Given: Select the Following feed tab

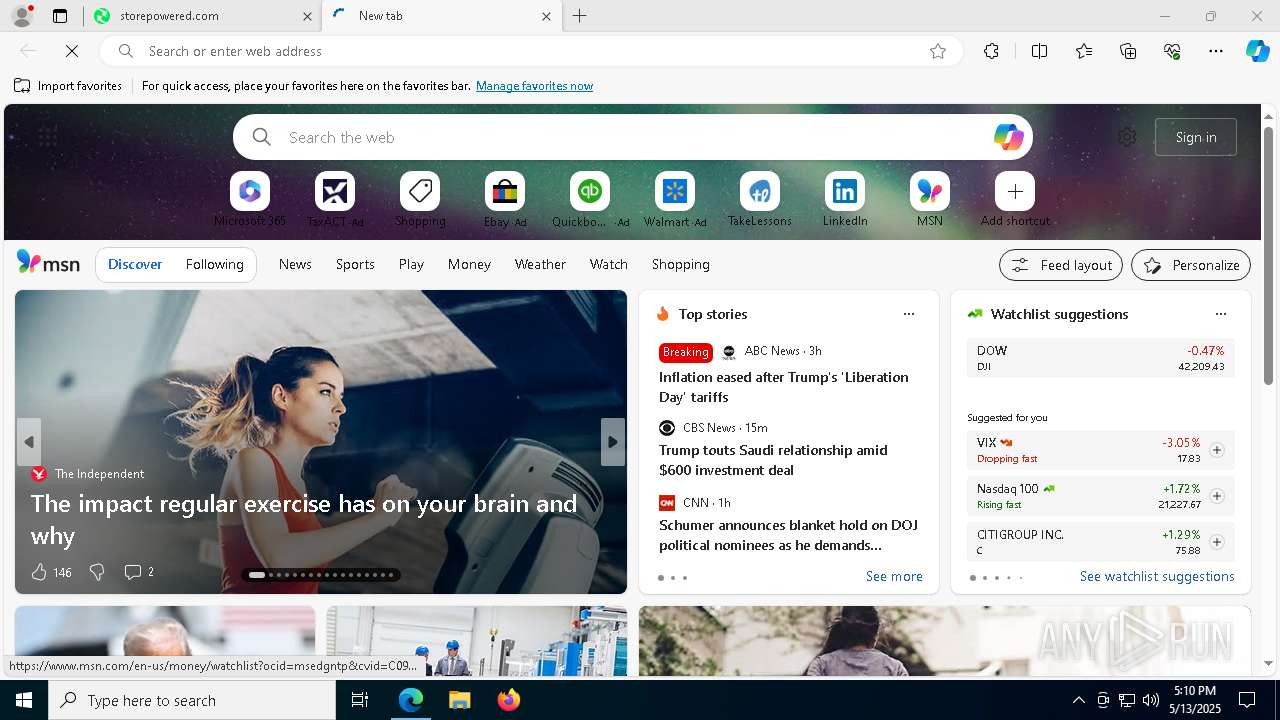Looking at the screenshot, I should click(215, 264).
